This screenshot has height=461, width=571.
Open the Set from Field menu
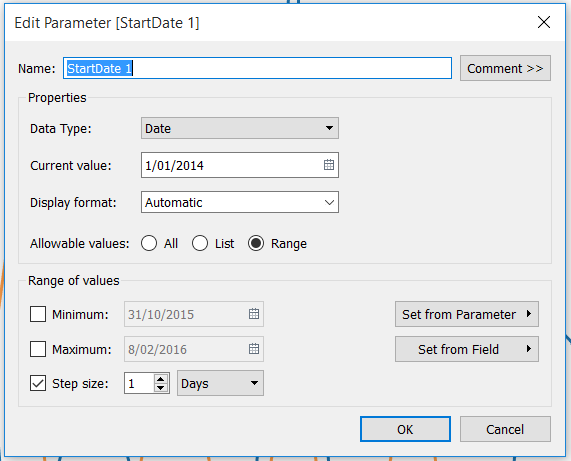pyautogui.click(x=466, y=349)
